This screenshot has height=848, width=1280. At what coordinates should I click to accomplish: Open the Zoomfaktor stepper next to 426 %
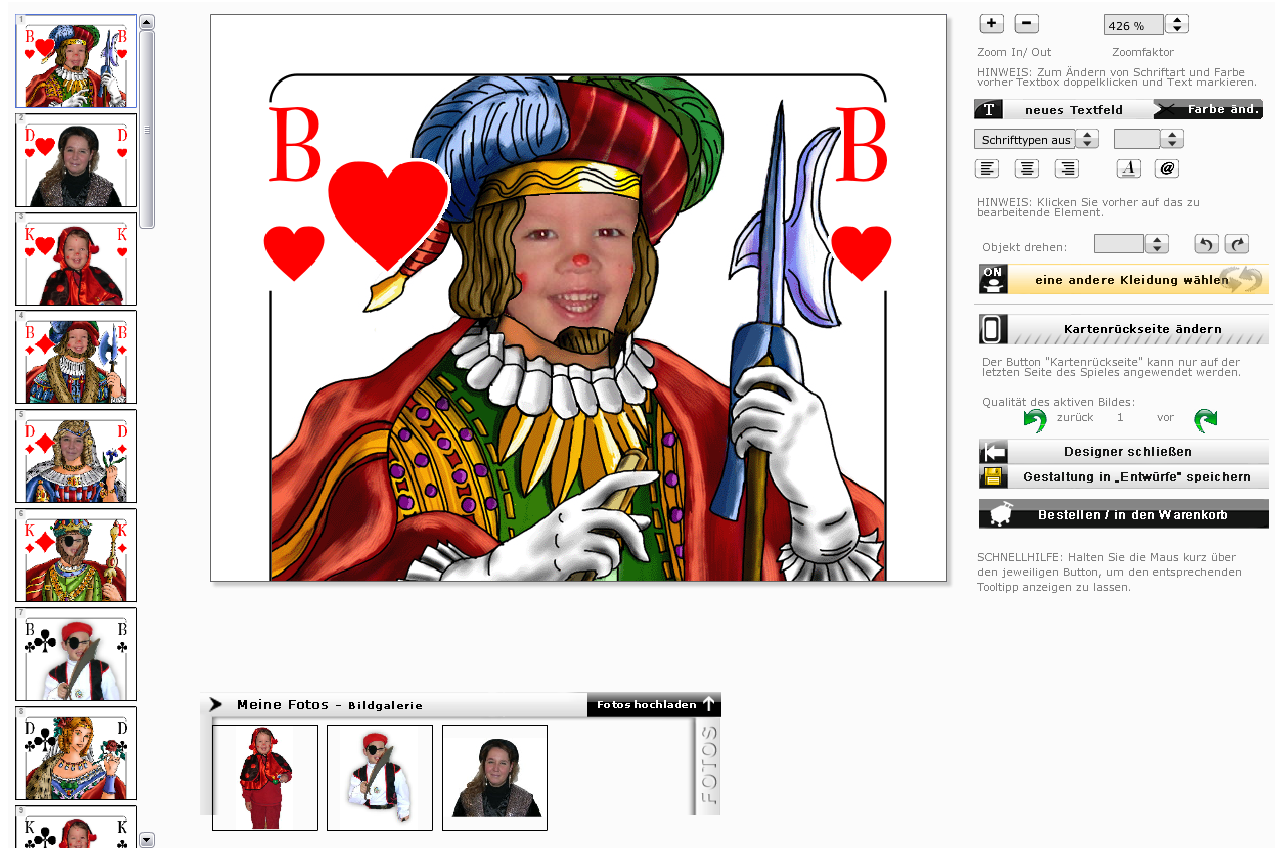[x=1177, y=24]
